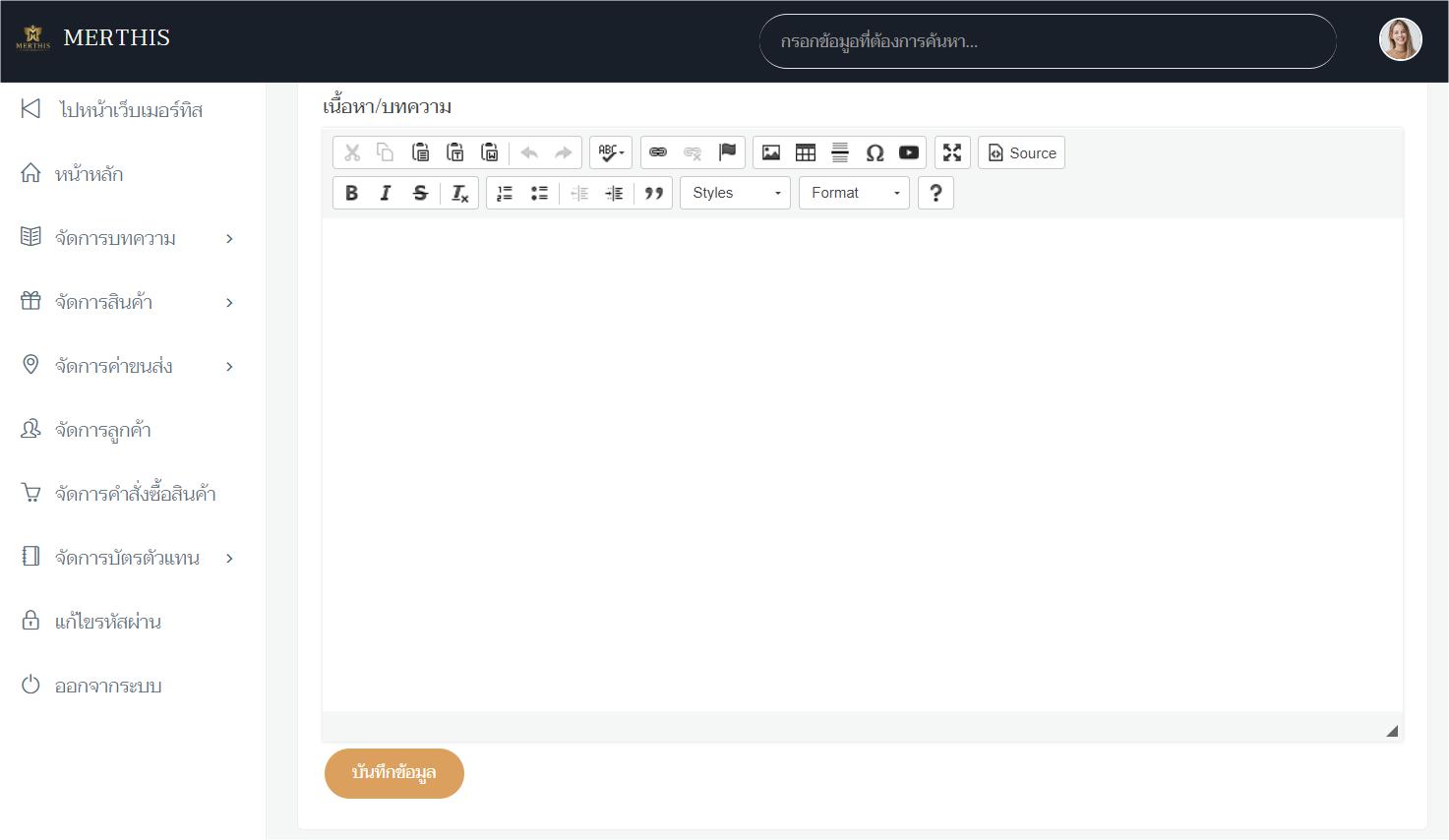Maximize the editor to fullscreen
Image resolution: width=1449 pixels, height=840 pixels.
click(x=952, y=152)
